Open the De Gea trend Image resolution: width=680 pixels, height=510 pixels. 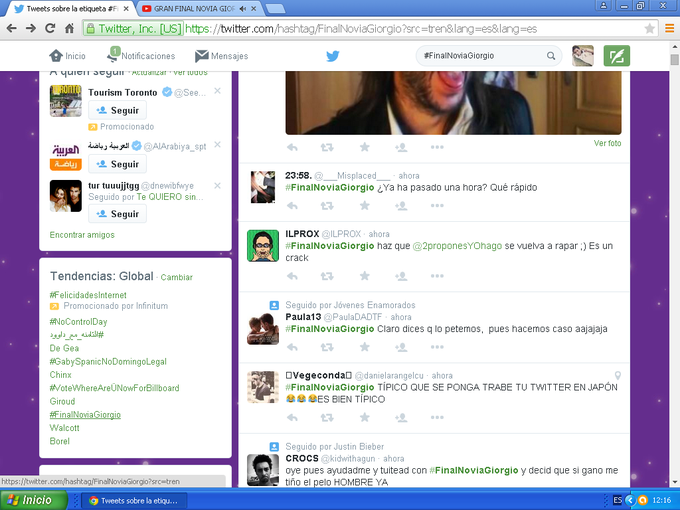64,348
